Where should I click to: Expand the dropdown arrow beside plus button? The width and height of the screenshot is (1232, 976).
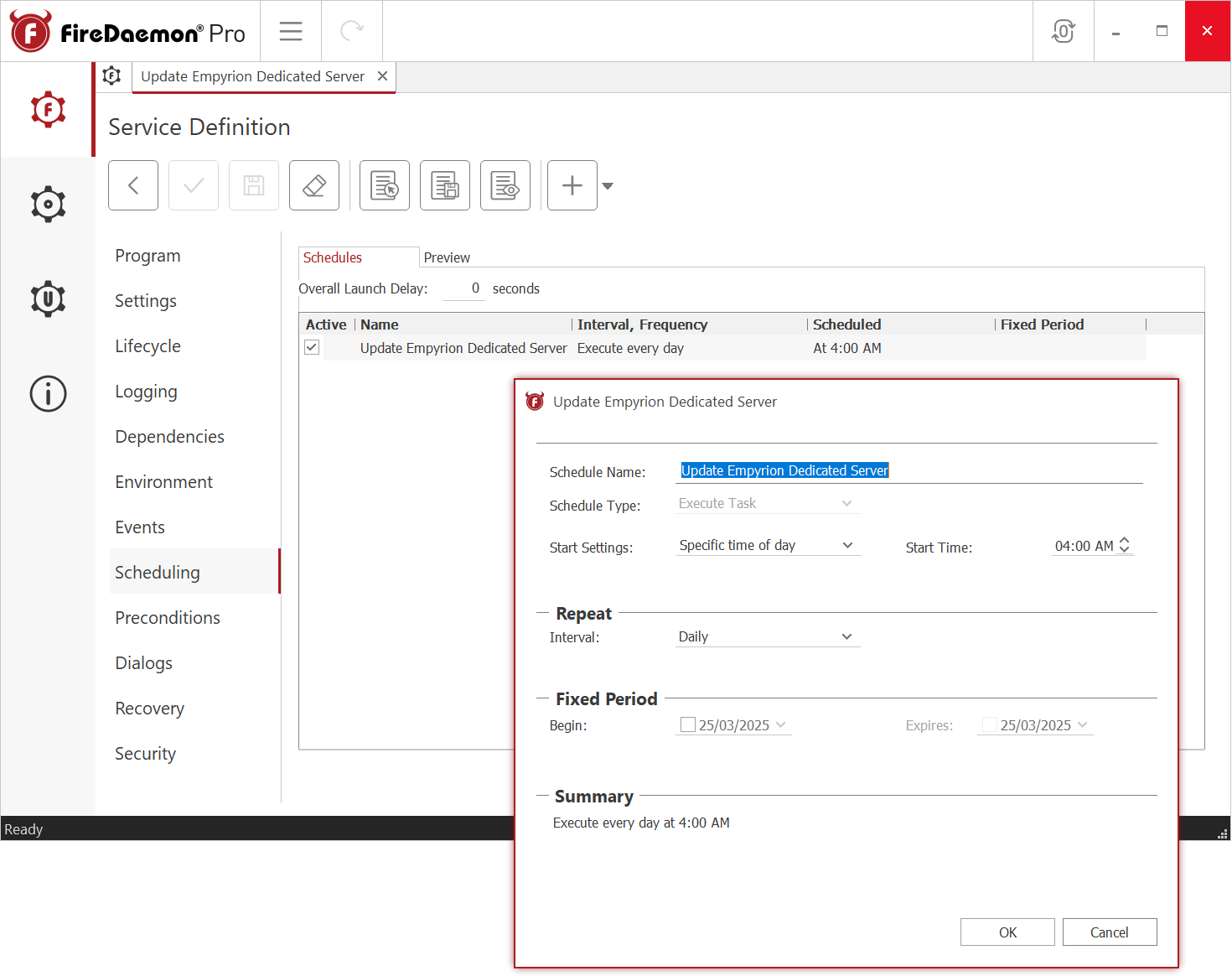tap(608, 186)
